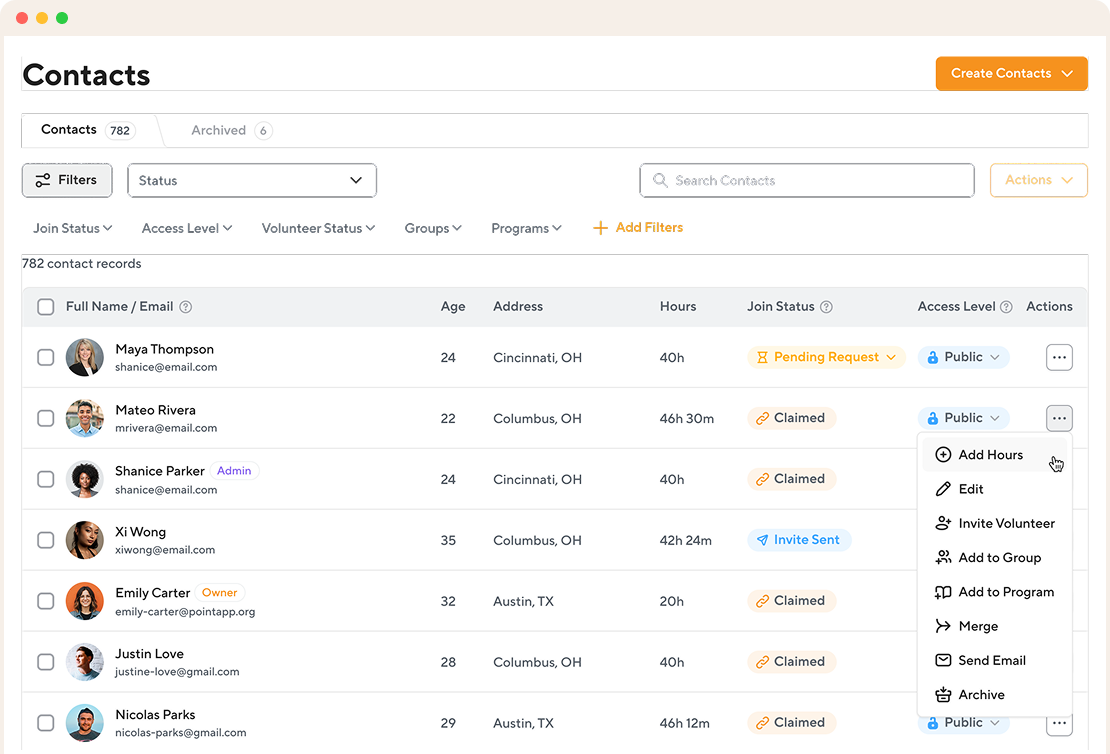Select Send Email menu entry
Image resolution: width=1110 pixels, height=754 pixels.
click(x=994, y=661)
